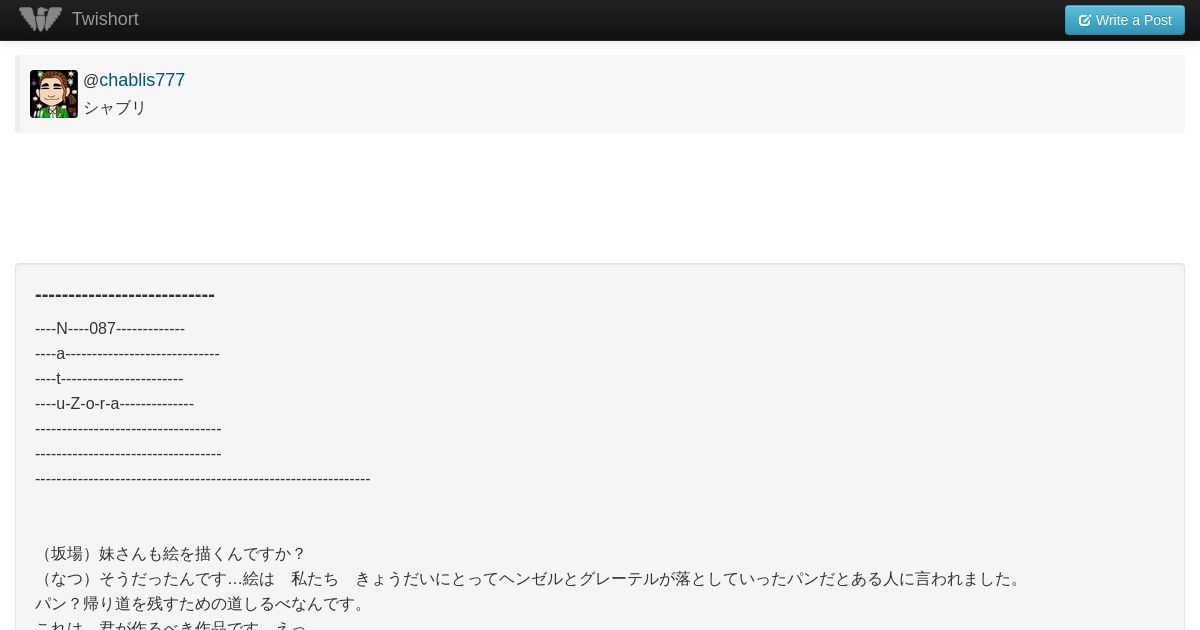This screenshot has height=630, width=1200.
Task: Open the chablis777 avatar picture
Action: [x=54, y=94]
